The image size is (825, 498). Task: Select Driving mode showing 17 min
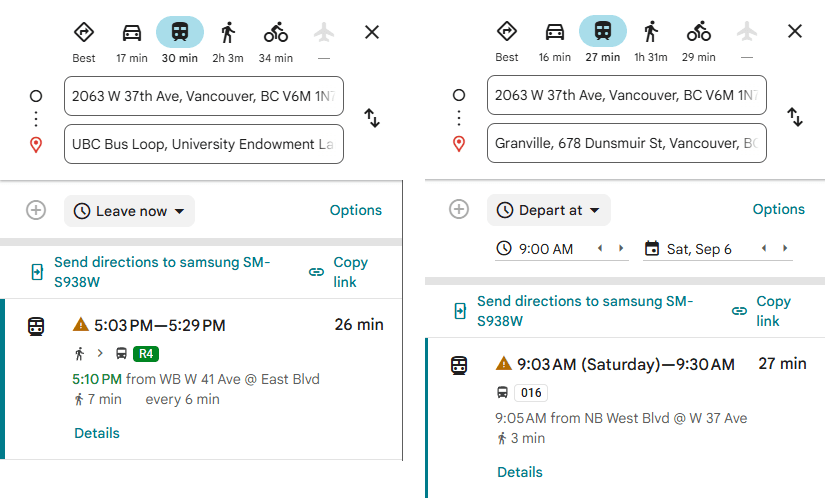click(132, 42)
